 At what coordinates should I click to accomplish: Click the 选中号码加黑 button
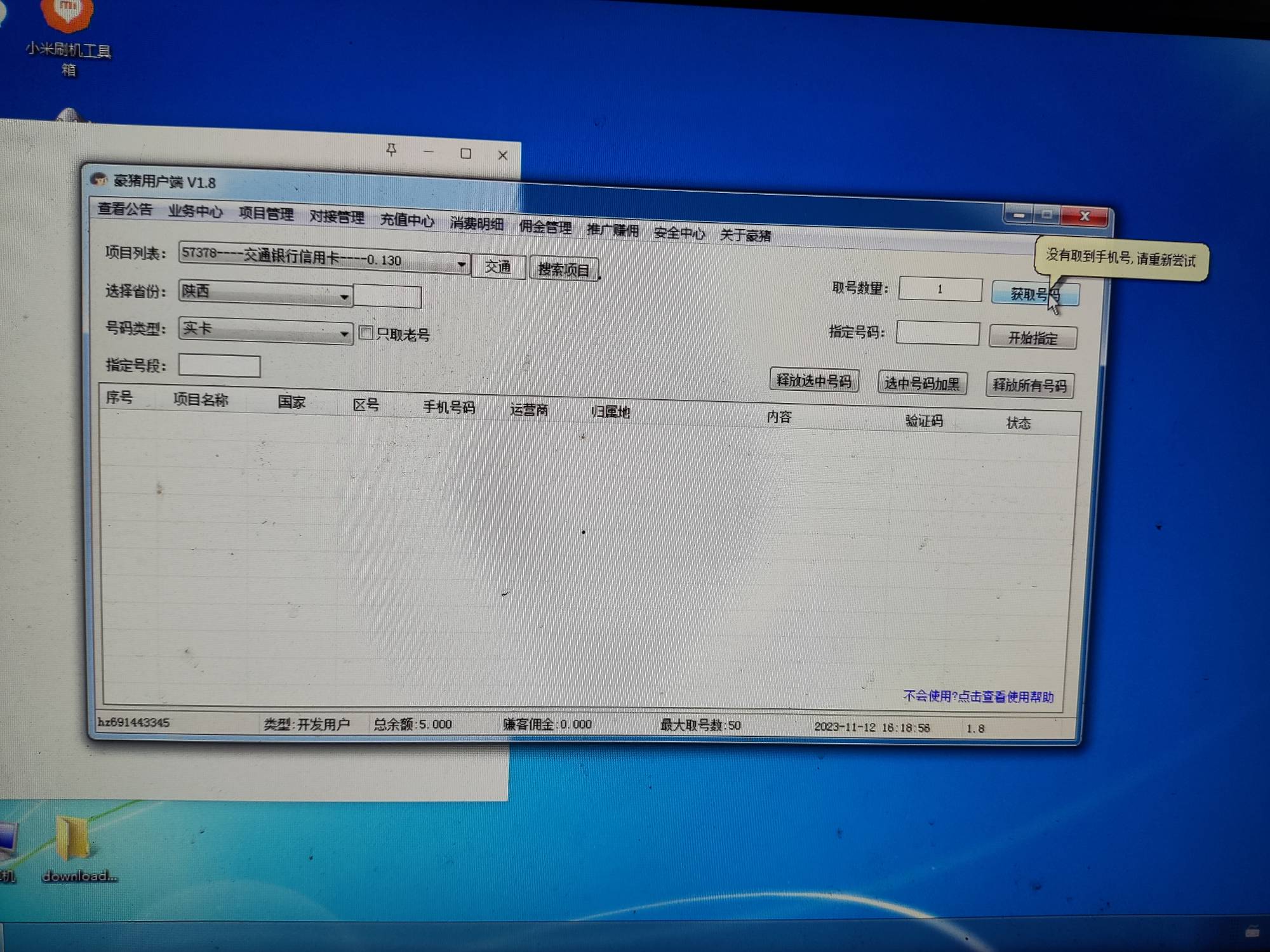click(922, 383)
